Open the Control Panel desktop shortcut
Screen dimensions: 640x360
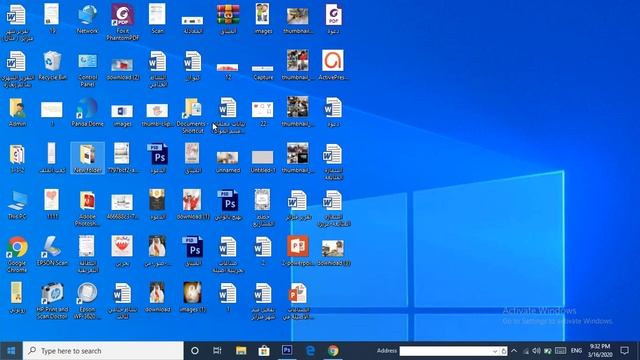pyautogui.click(x=87, y=69)
